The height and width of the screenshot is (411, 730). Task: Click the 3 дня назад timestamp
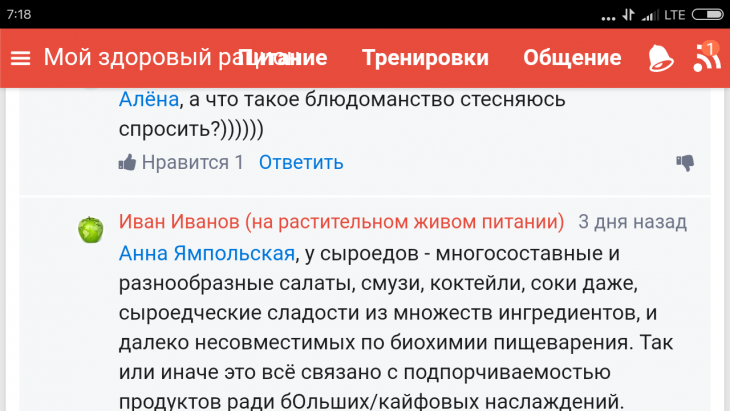[632, 221]
